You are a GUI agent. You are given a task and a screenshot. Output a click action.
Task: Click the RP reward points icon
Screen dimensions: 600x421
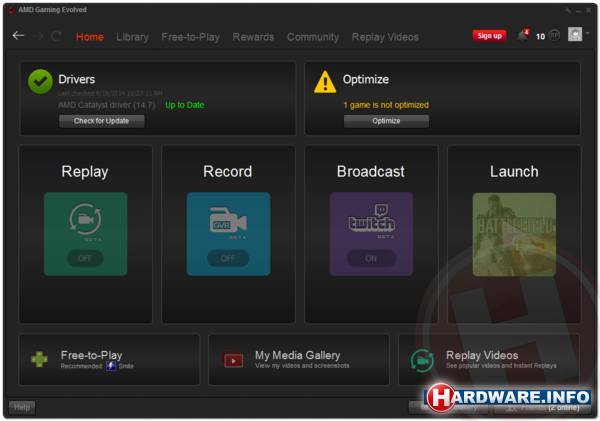pyautogui.click(x=554, y=36)
